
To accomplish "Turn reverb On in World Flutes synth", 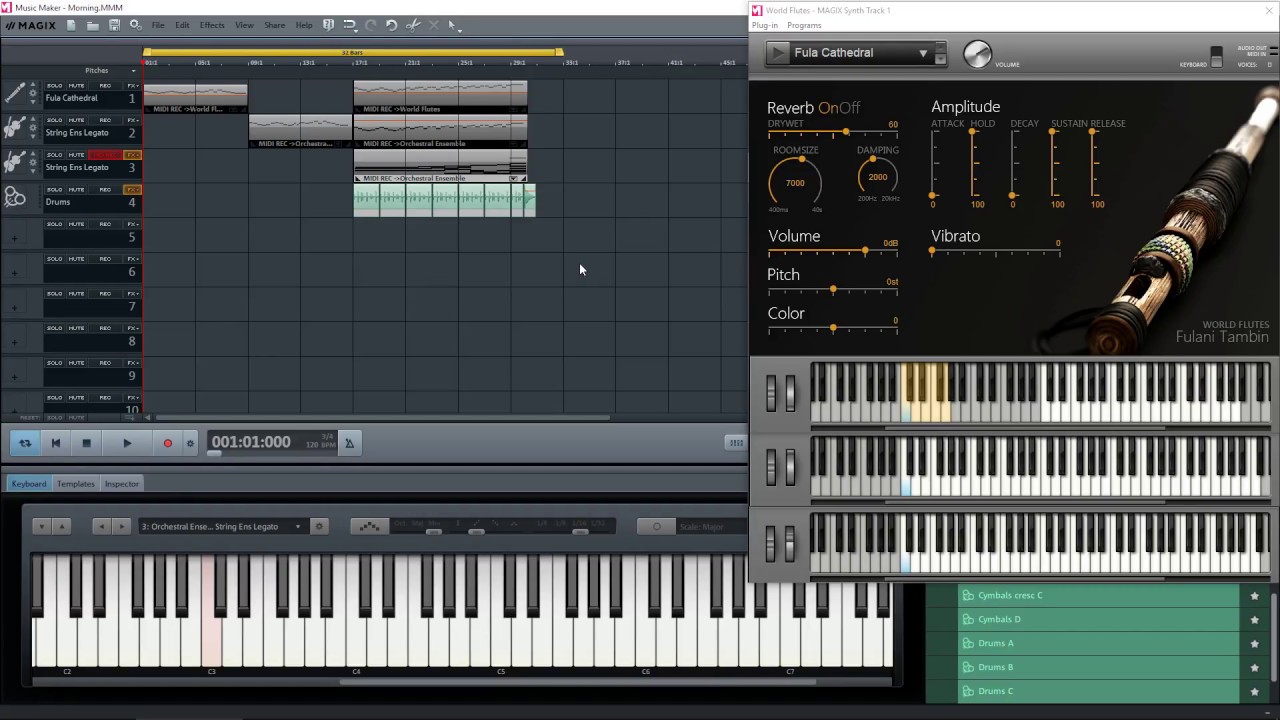I will [x=826, y=108].
